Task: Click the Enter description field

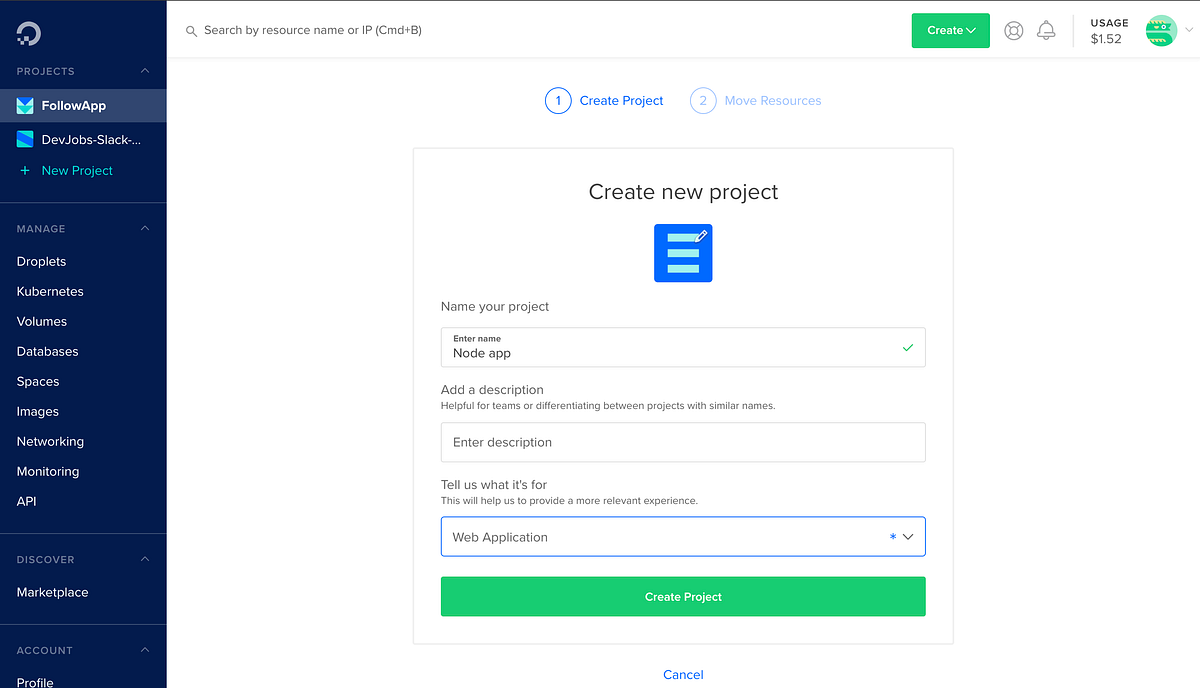Action: [x=683, y=442]
